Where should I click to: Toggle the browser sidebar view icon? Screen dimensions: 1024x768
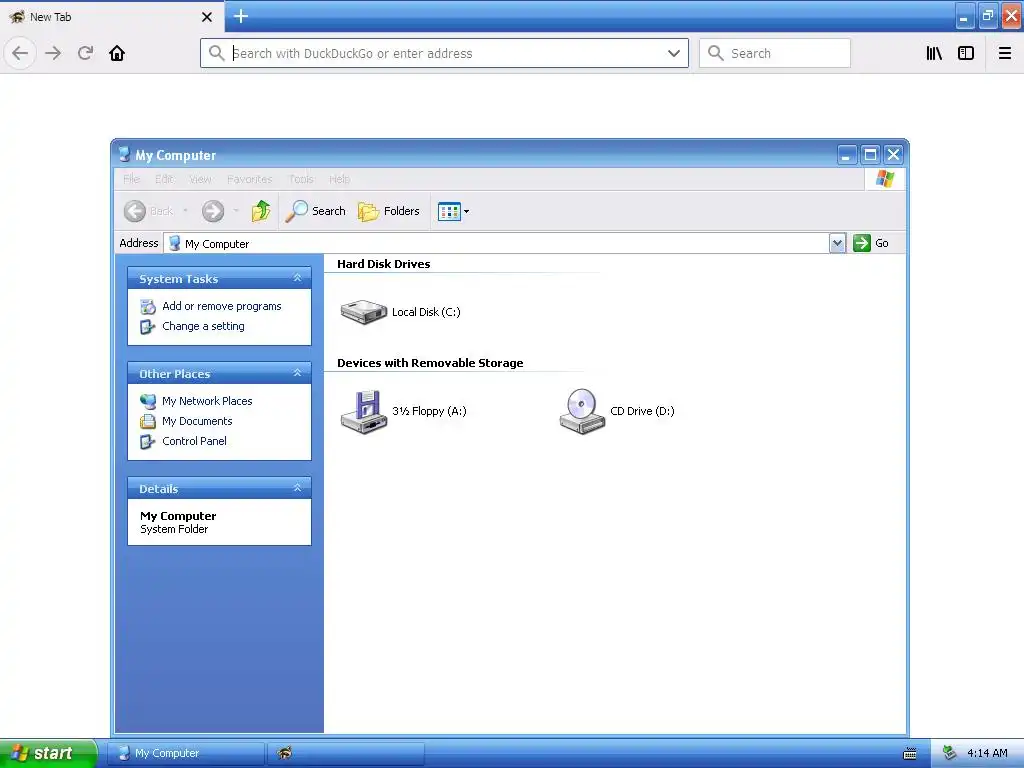[x=966, y=53]
